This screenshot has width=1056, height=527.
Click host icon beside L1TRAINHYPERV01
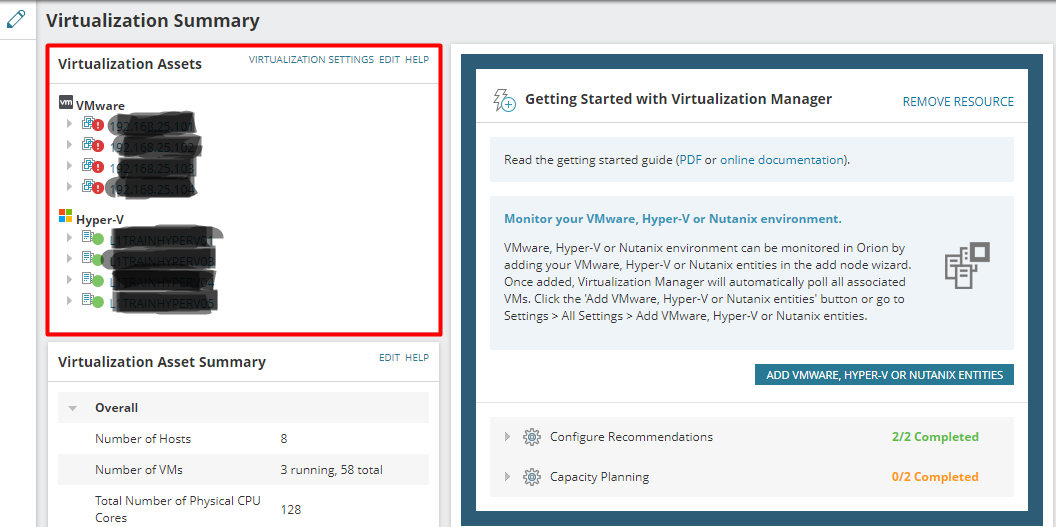click(x=88, y=236)
